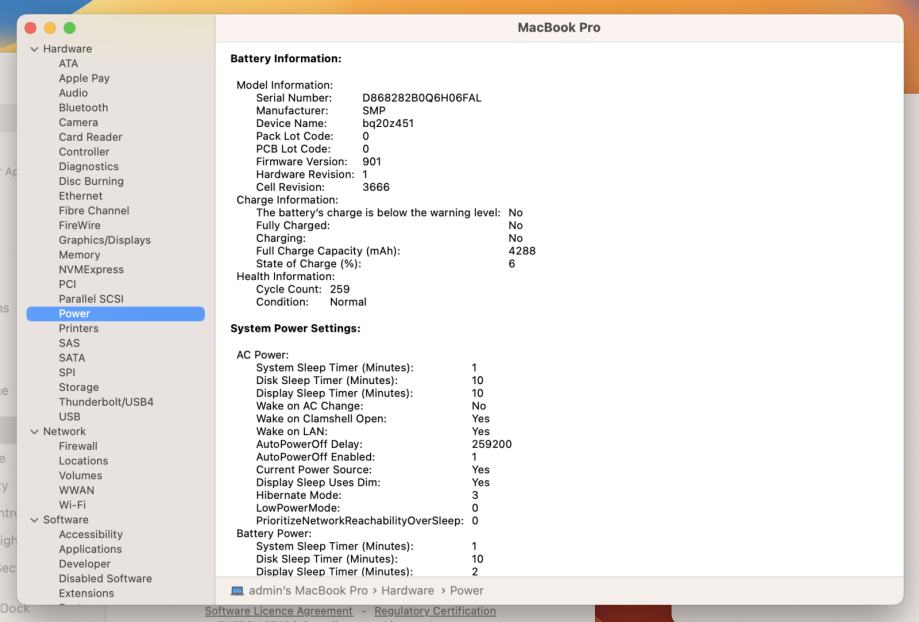Viewport: 919px width, 622px height.
Task: Select Diagnostics in the sidebar
Action: (x=89, y=166)
